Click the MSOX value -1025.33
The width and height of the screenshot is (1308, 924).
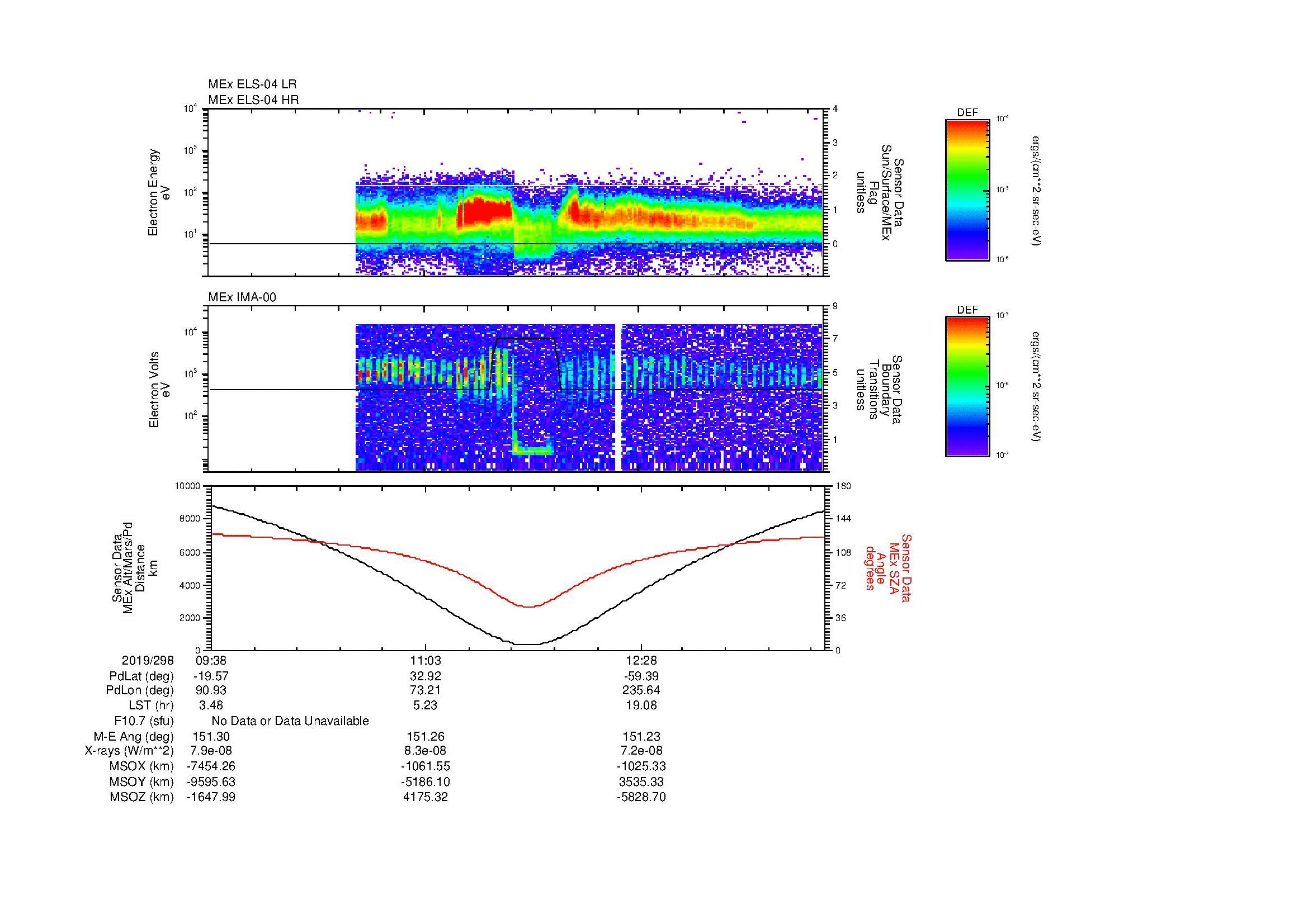point(641,766)
